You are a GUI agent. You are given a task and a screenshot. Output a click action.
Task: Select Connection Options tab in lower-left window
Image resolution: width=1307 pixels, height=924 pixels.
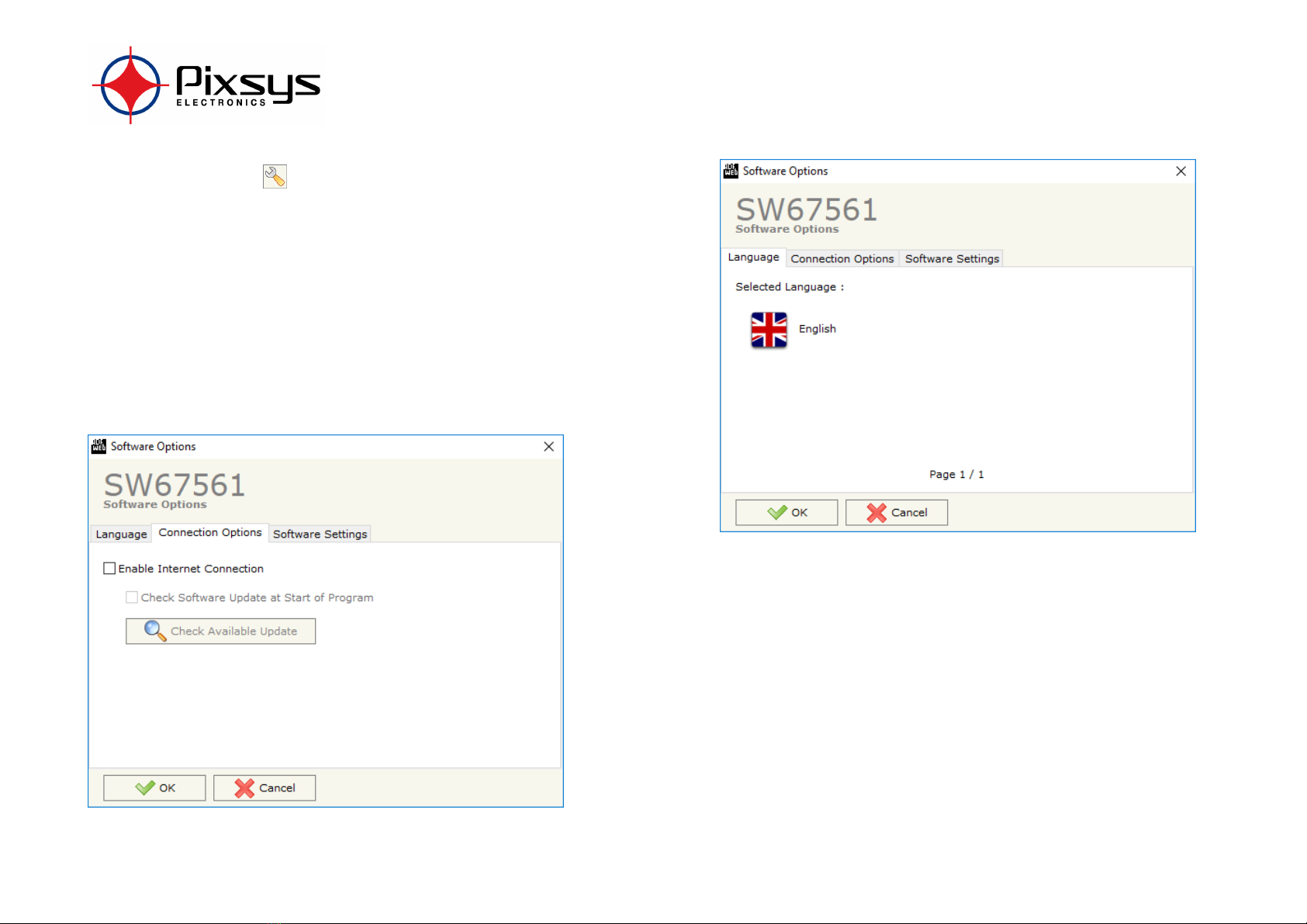coord(210,532)
